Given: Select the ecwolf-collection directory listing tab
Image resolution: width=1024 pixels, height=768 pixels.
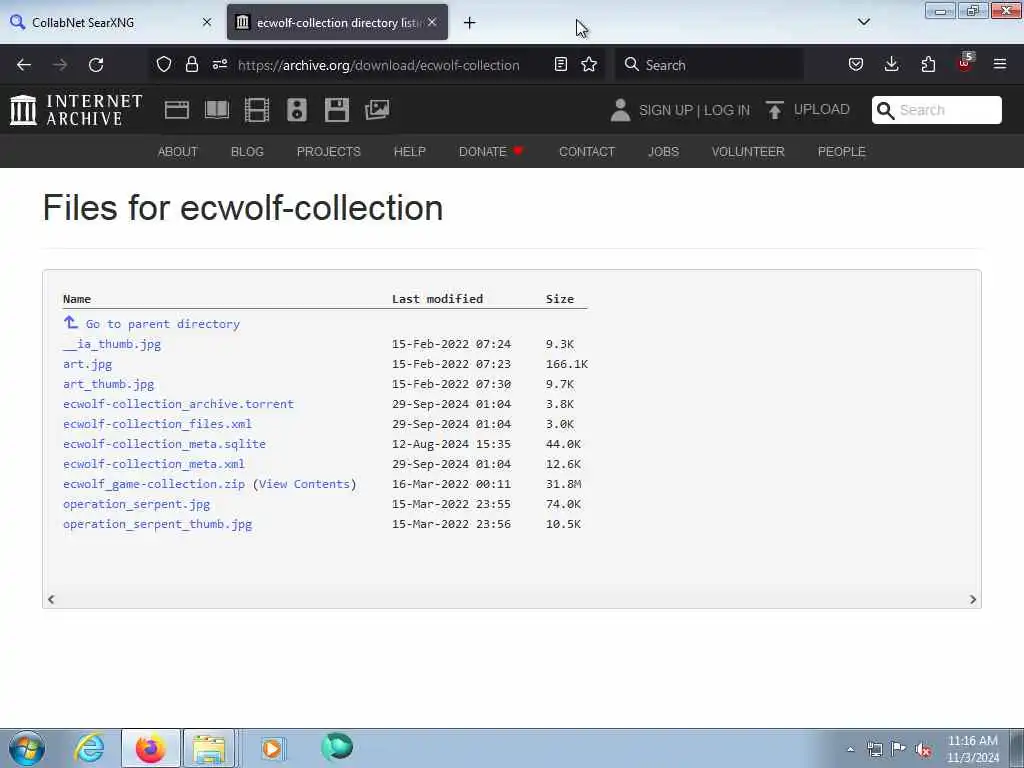Looking at the screenshot, I should click(x=337, y=22).
